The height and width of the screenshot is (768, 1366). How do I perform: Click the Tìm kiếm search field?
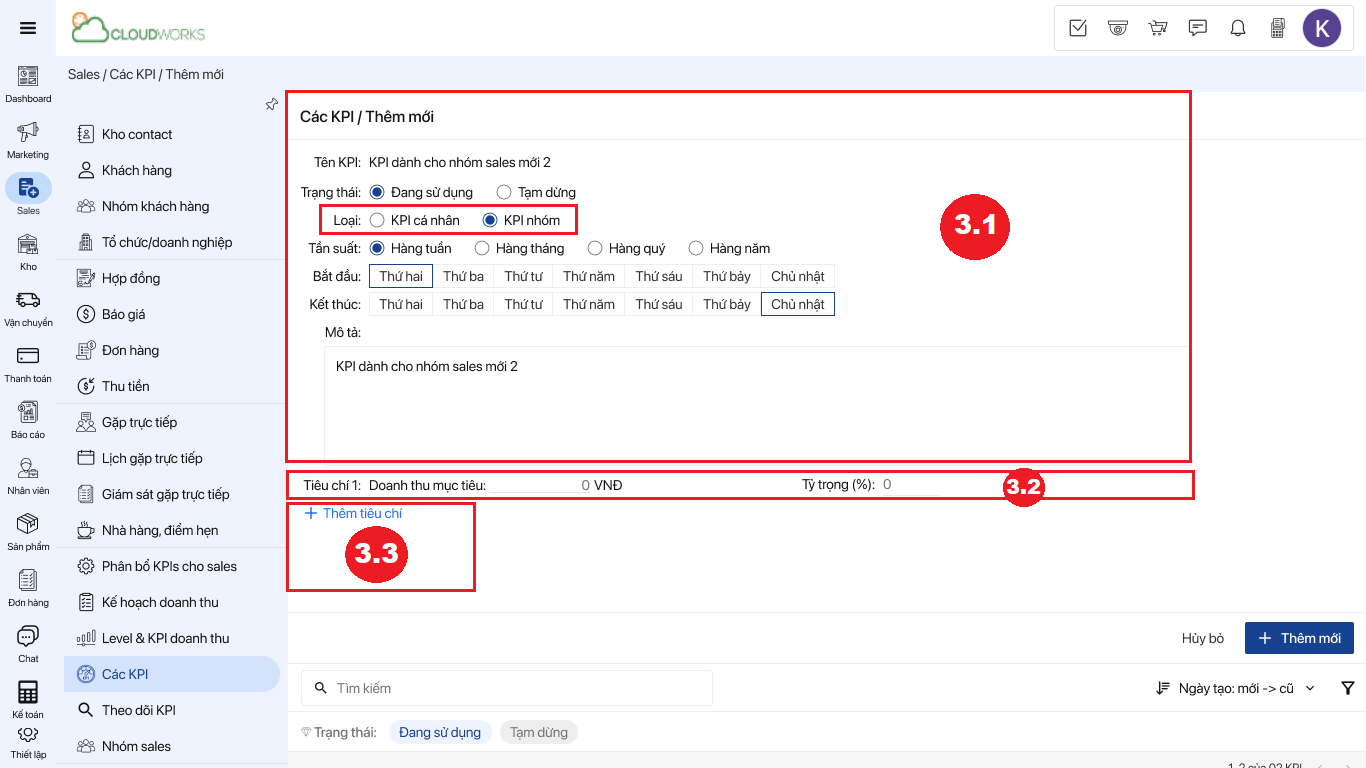pyautogui.click(x=507, y=688)
